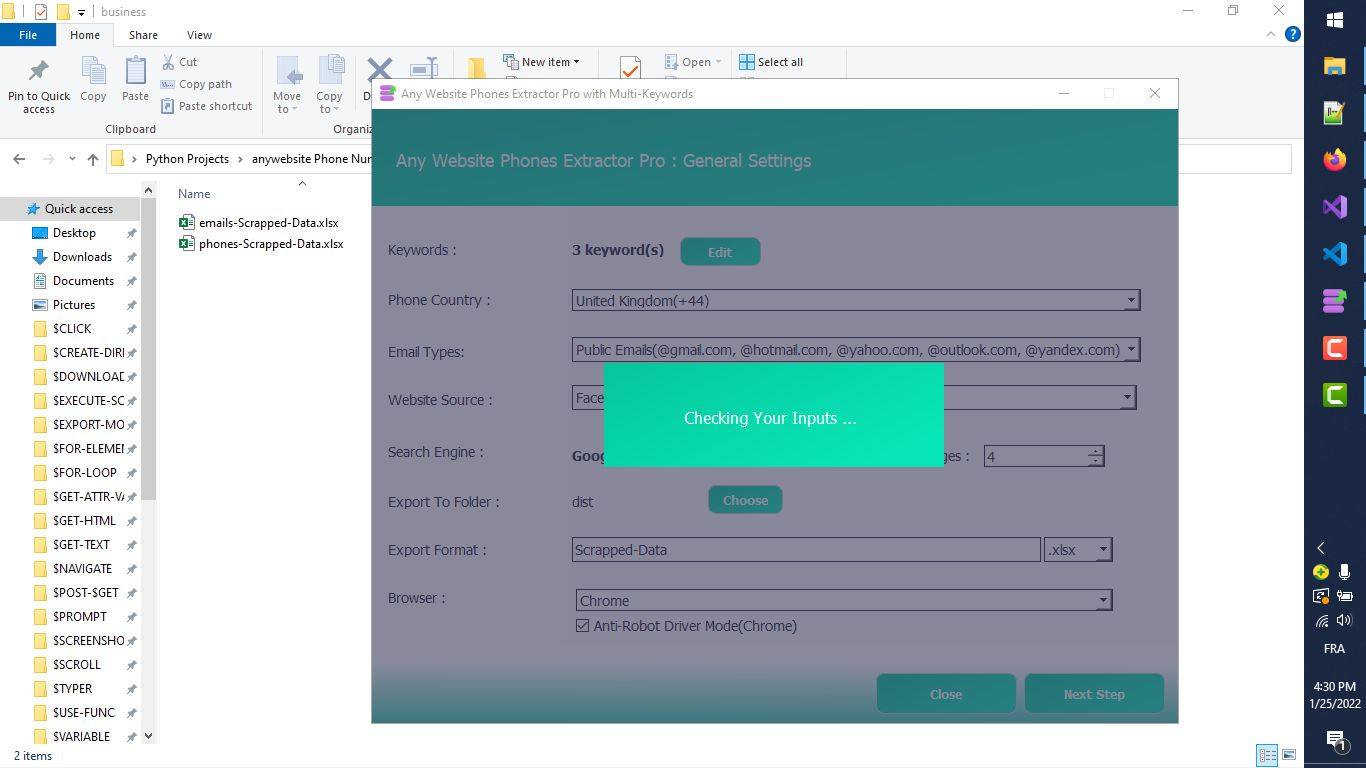1366x768 pixels.
Task: Open the Browser Chrome dropdown
Action: pyautogui.click(x=844, y=601)
